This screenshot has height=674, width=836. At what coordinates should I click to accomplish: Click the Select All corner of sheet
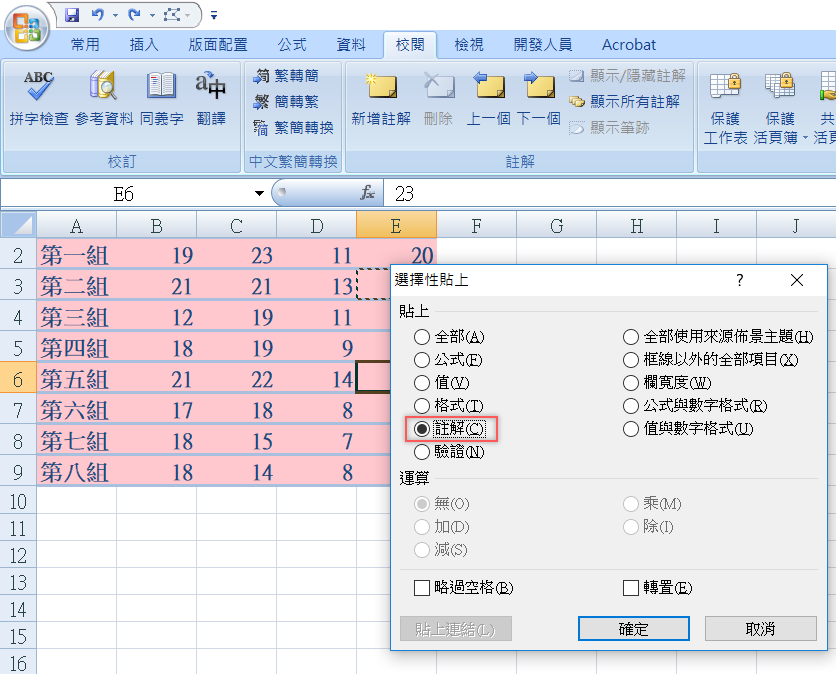click(18, 225)
